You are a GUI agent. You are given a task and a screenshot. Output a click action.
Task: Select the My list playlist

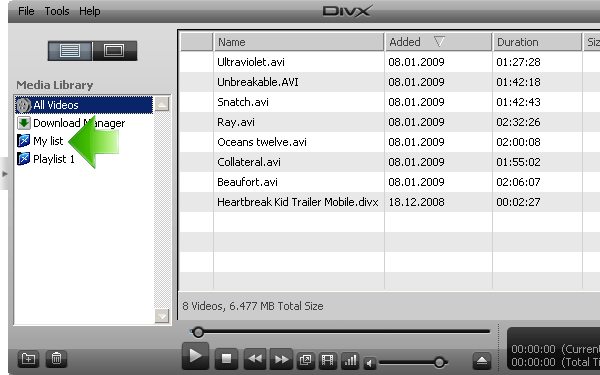tap(48, 141)
